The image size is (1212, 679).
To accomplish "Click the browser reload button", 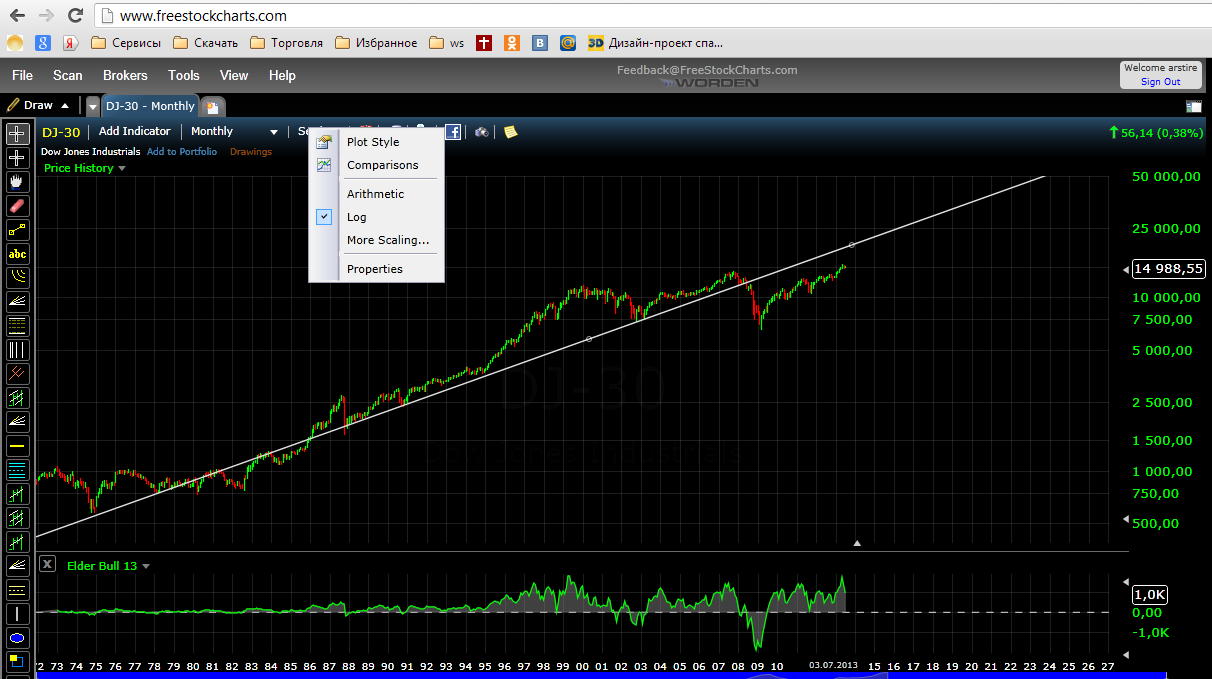I will tap(75, 16).
